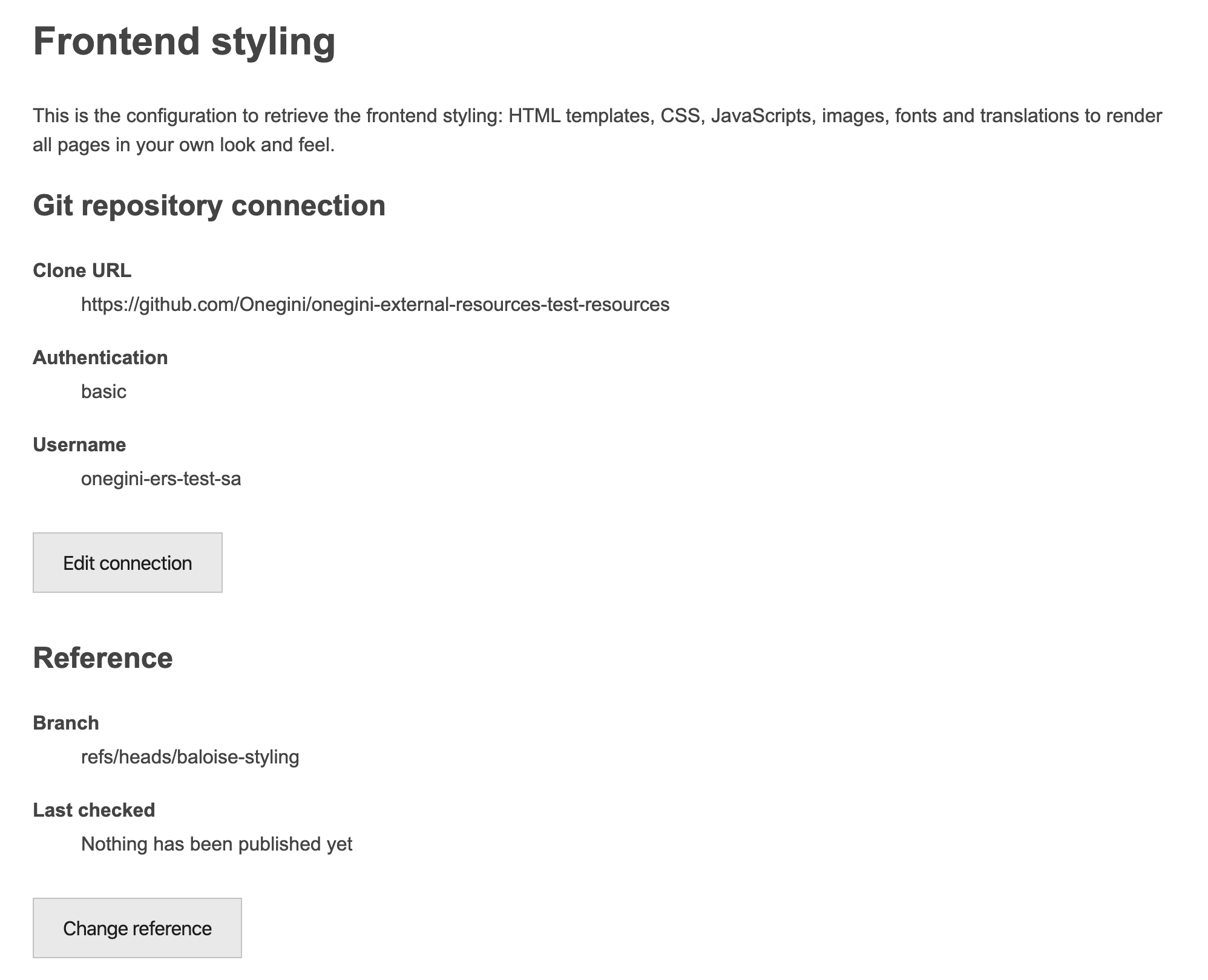Image resolution: width=1208 pixels, height=980 pixels.
Task: Open the Change reference dialog
Action: click(137, 928)
